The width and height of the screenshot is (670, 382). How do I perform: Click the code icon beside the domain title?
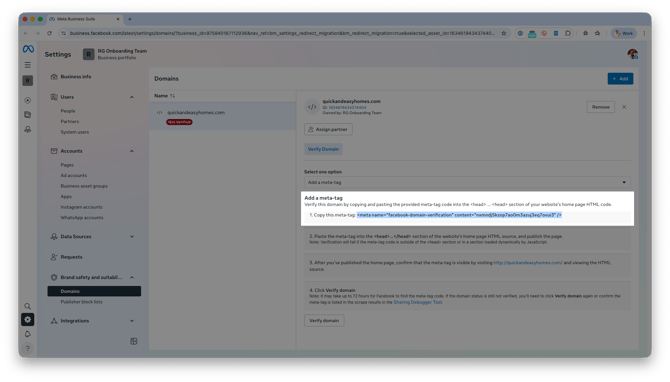[x=312, y=107]
